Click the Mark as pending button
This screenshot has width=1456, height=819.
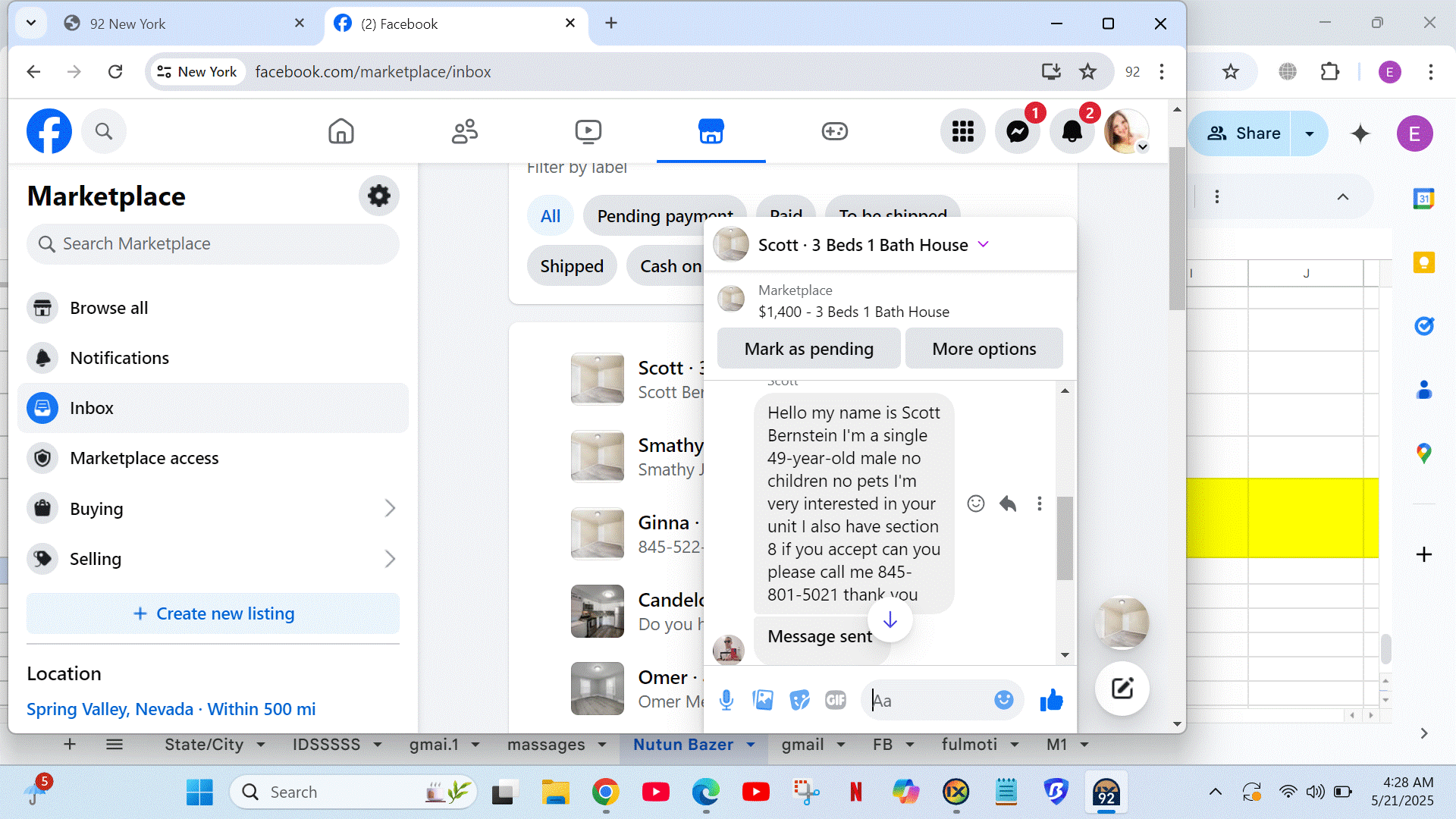(x=808, y=349)
